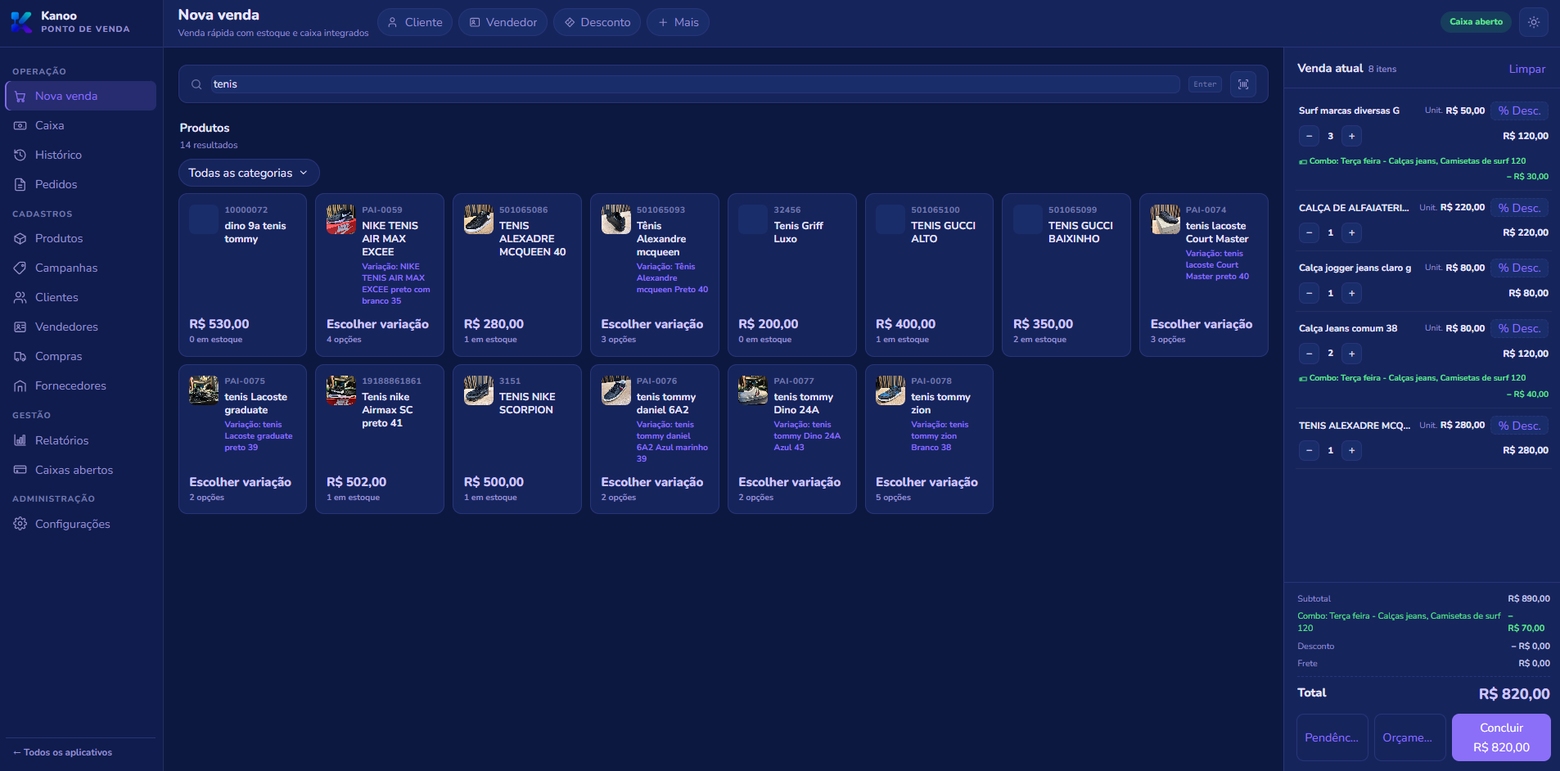The width and height of the screenshot is (1560, 771).
Task: Open Relatórios under Gestão
Action: pyautogui.click(x=81, y=440)
